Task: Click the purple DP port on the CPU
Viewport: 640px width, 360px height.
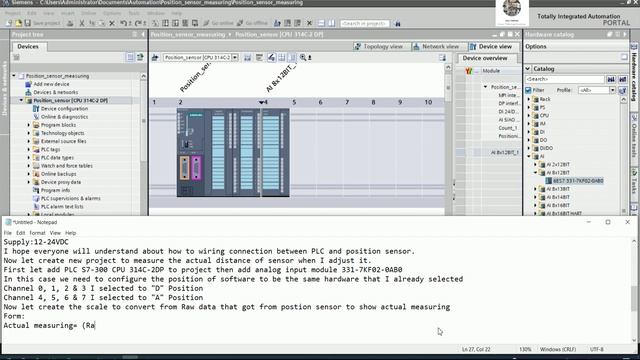Action: coord(196,168)
